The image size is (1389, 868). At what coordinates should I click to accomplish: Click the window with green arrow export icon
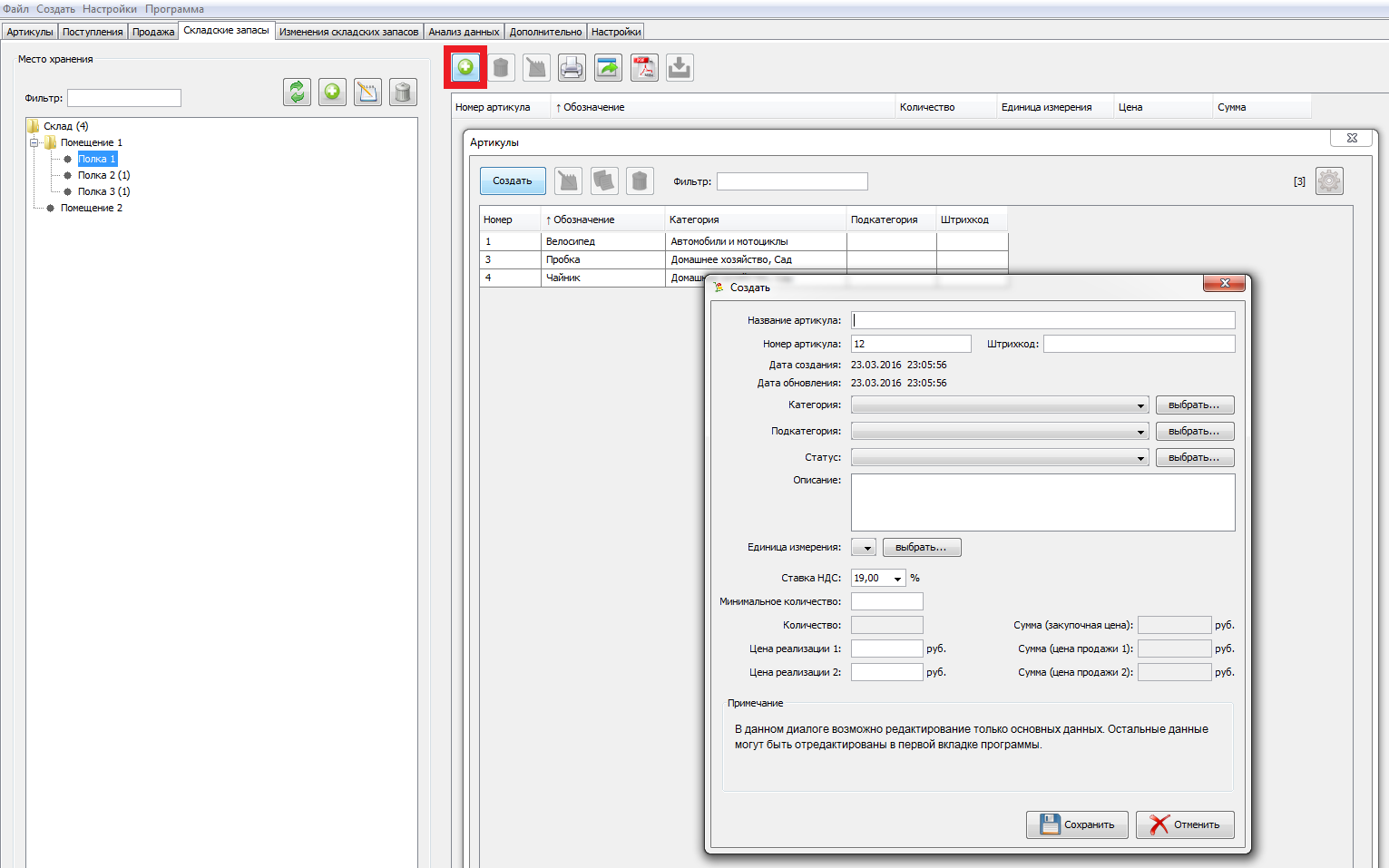(608, 67)
